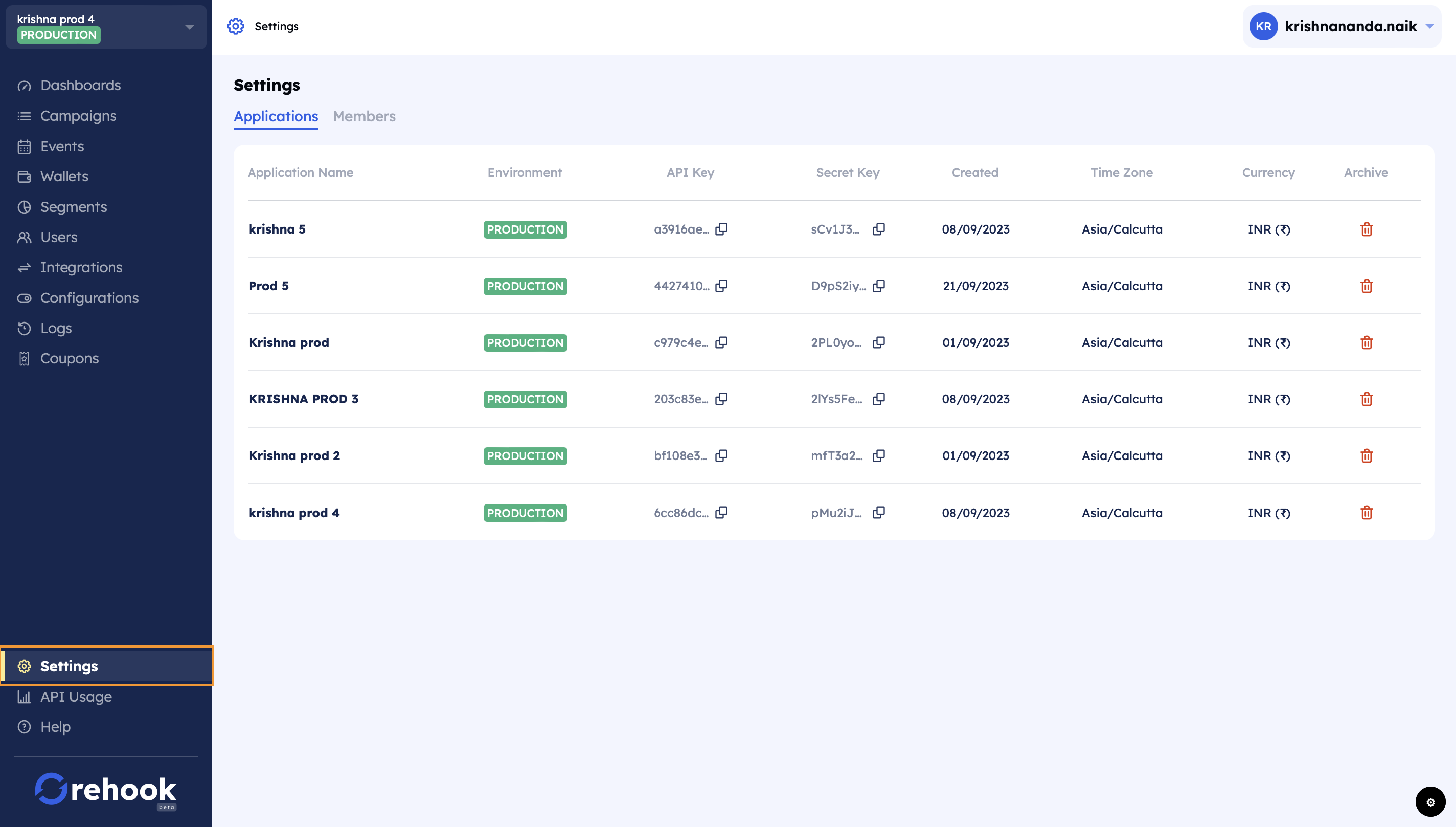
Task: Click the Application Name column header
Action: click(300, 173)
